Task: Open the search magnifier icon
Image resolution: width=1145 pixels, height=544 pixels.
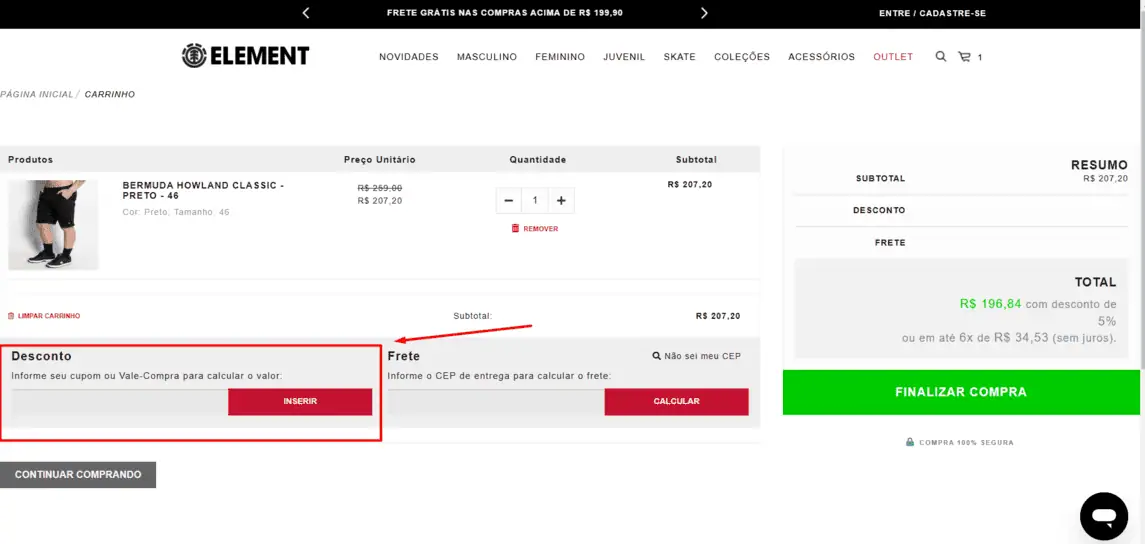Action: (x=941, y=56)
